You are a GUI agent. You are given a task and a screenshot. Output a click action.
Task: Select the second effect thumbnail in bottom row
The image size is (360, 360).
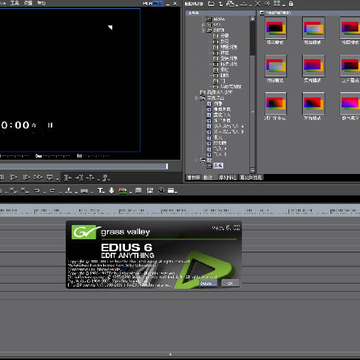coord(313,103)
